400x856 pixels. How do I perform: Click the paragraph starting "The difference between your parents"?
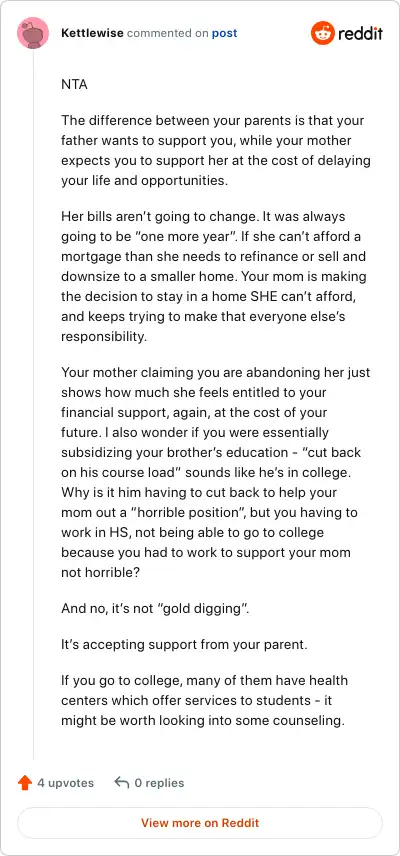coord(216,150)
